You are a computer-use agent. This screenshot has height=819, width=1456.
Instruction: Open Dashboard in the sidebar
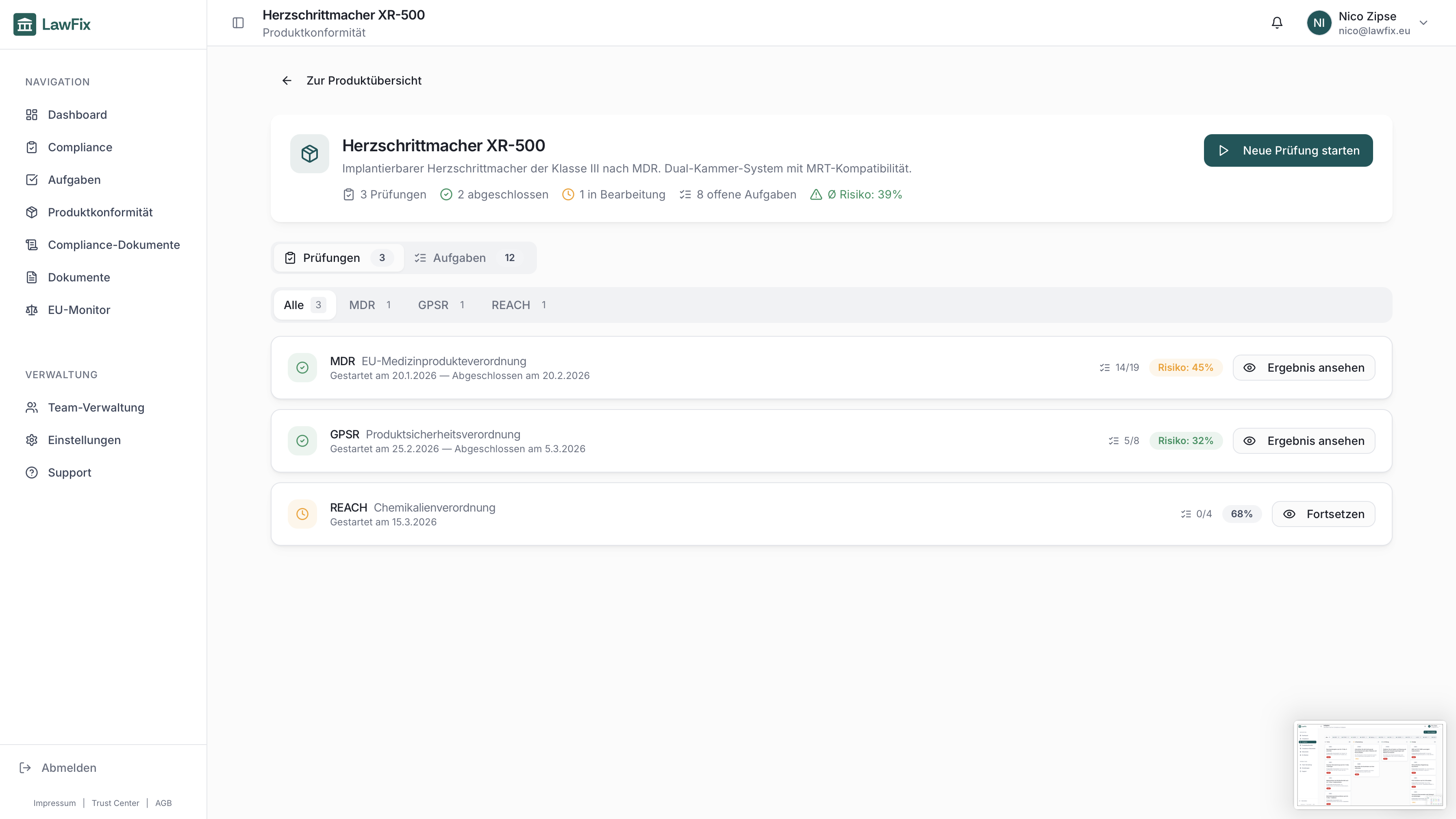[103, 115]
